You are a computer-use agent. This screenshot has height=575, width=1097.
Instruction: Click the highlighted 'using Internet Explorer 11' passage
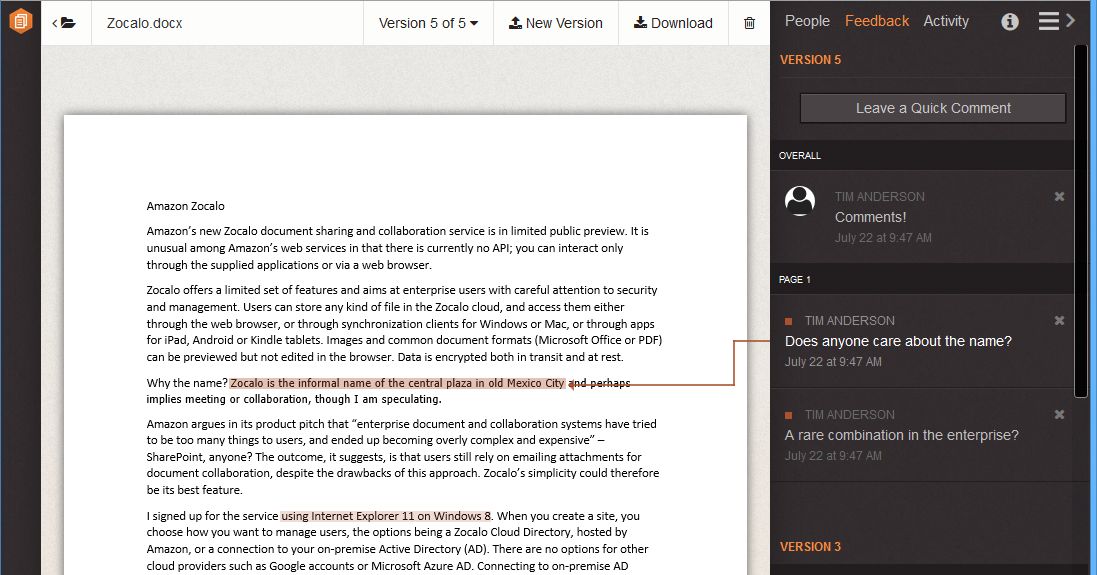(385, 516)
